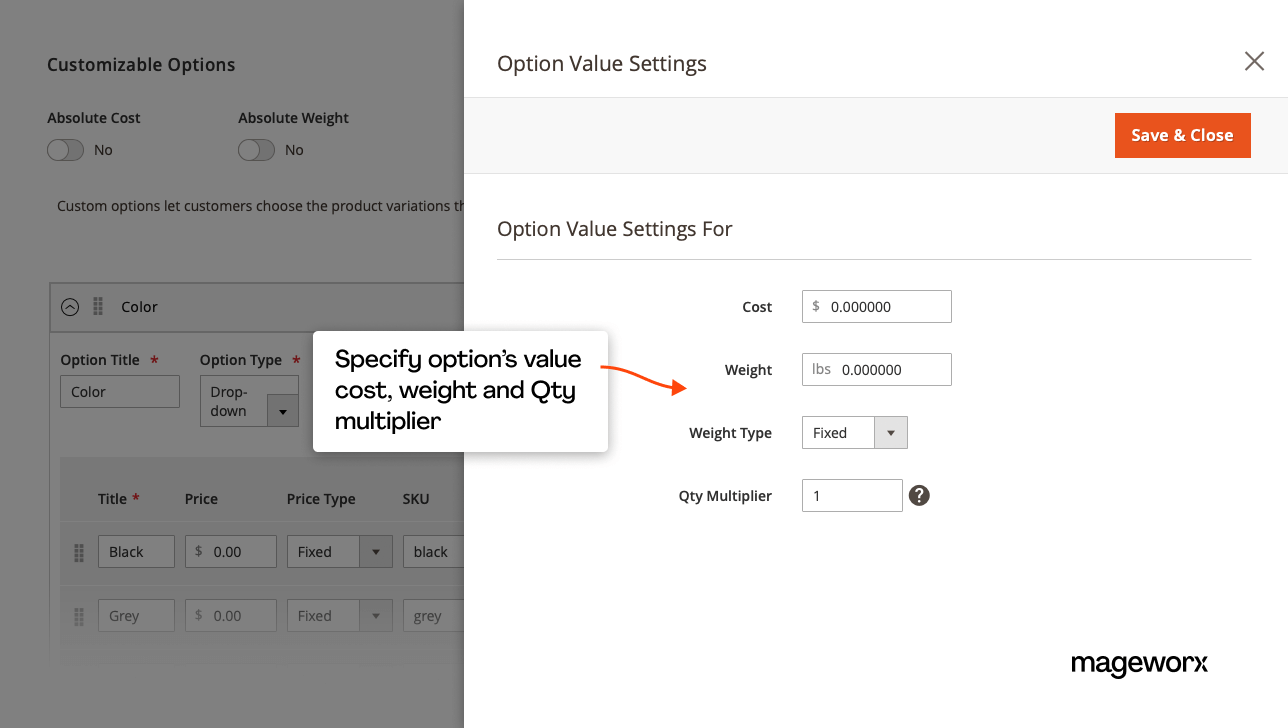The image size is (1288, 728).
Task: Enable the Absolute Cost switch
Action: click(65, 149)
